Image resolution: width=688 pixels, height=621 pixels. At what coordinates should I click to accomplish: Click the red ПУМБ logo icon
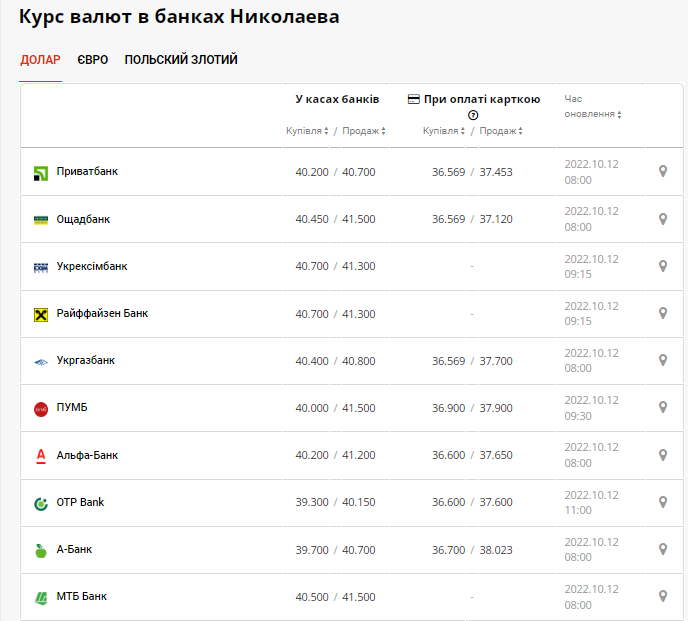point(41,409)
